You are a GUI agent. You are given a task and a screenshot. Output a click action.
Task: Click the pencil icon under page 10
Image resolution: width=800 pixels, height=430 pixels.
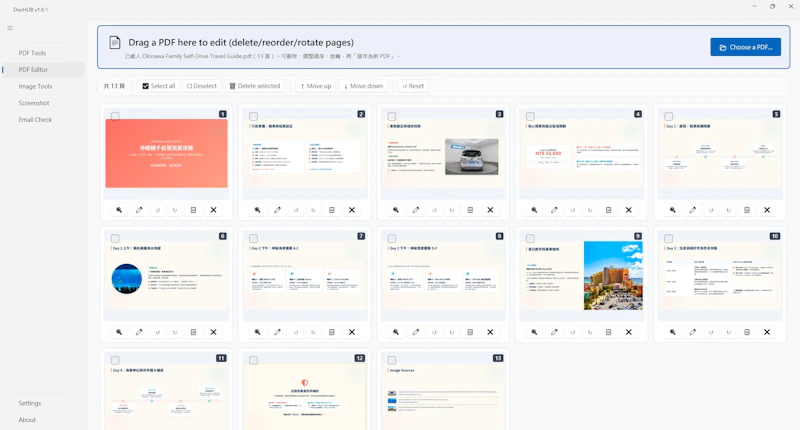pyautogui.click(x=692, y=332)
